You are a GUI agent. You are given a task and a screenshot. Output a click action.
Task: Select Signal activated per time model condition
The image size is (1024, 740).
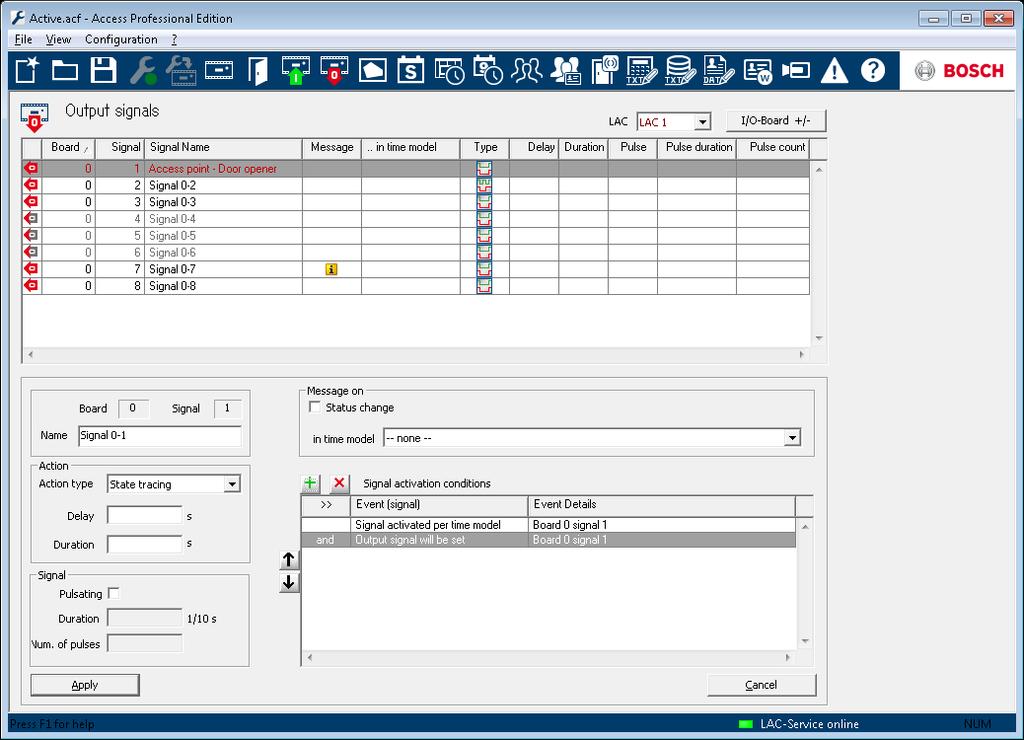(x=548, y=524)
